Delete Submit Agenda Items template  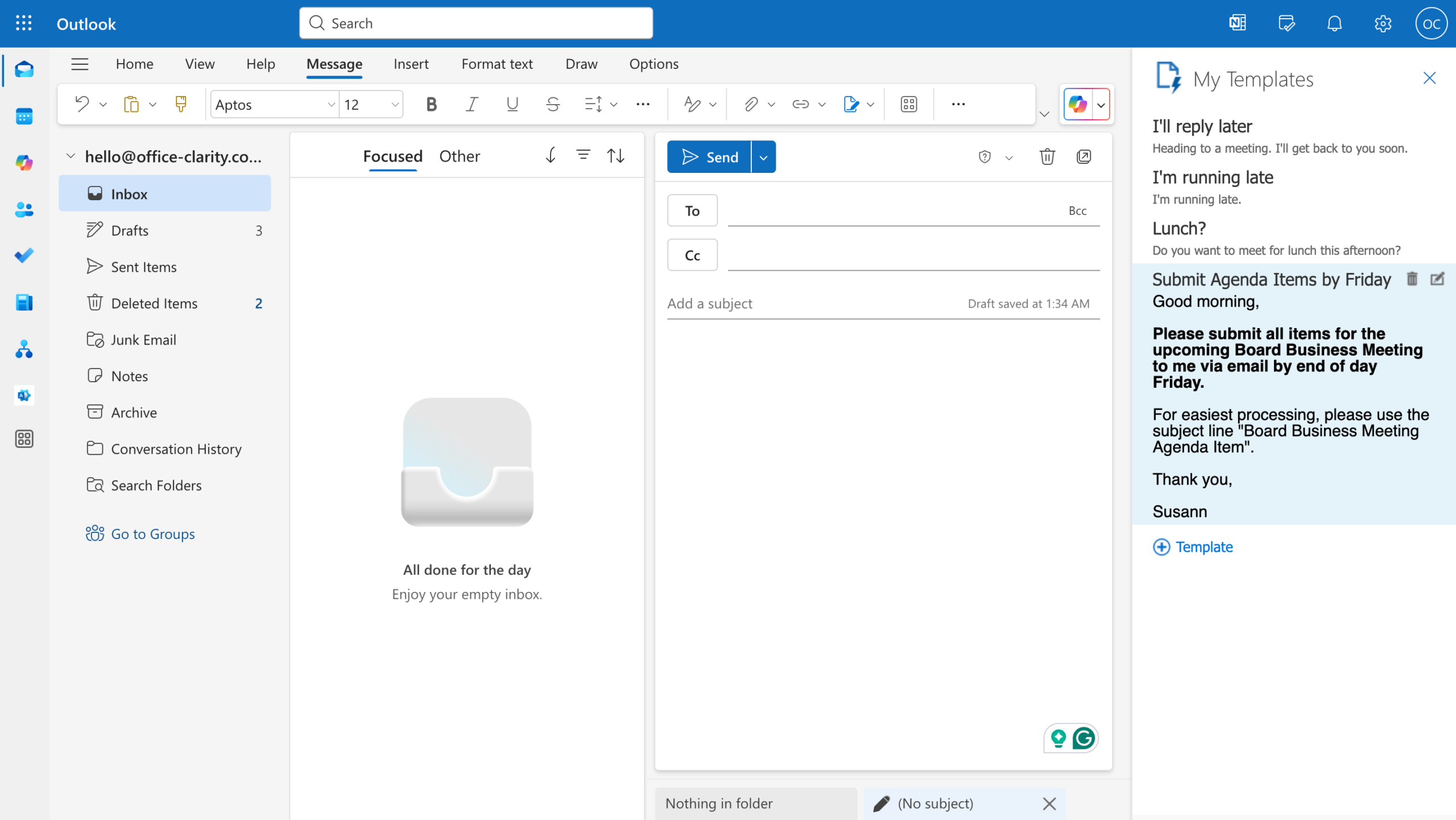coord(1412,279)
